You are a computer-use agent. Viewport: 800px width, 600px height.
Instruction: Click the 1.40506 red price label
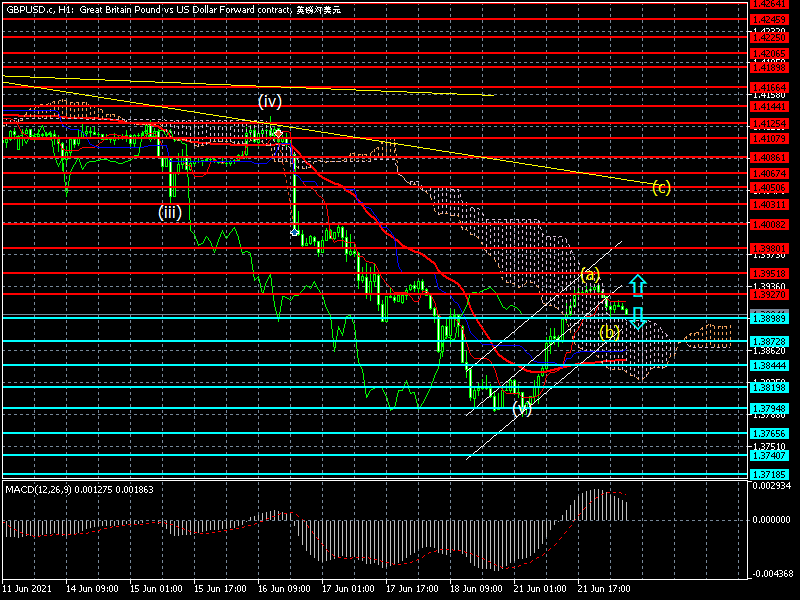coord(769,188)
